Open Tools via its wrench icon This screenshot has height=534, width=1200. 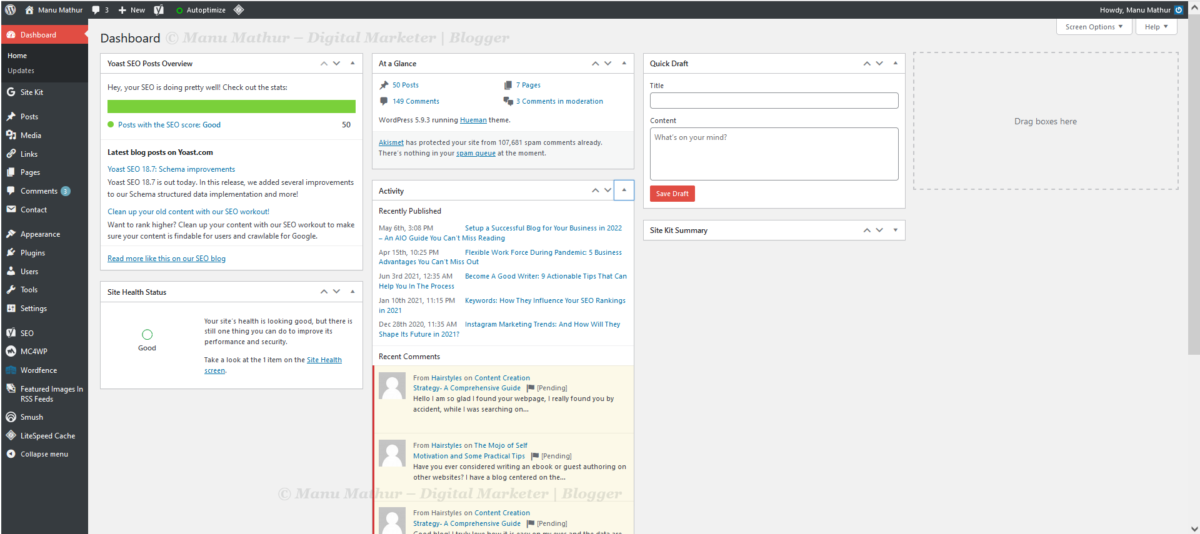(11, 290)
